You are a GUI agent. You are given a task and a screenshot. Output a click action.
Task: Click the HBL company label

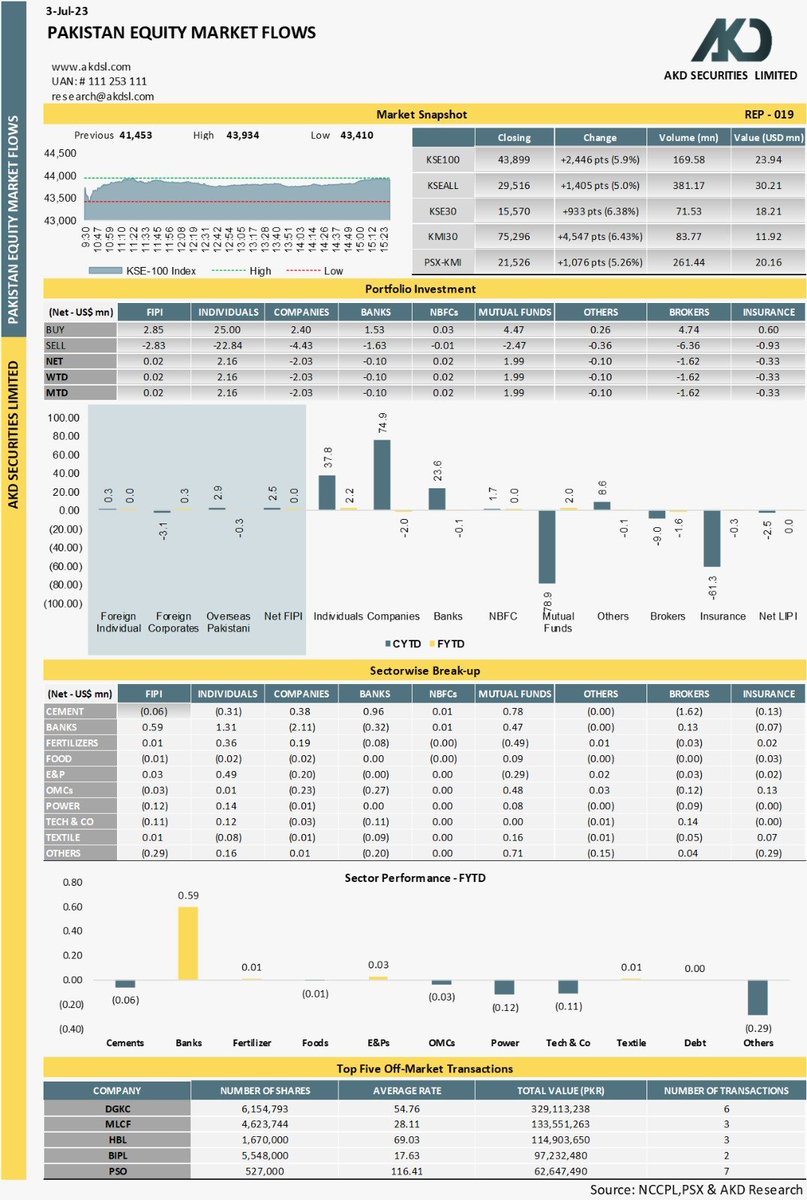116,1138
